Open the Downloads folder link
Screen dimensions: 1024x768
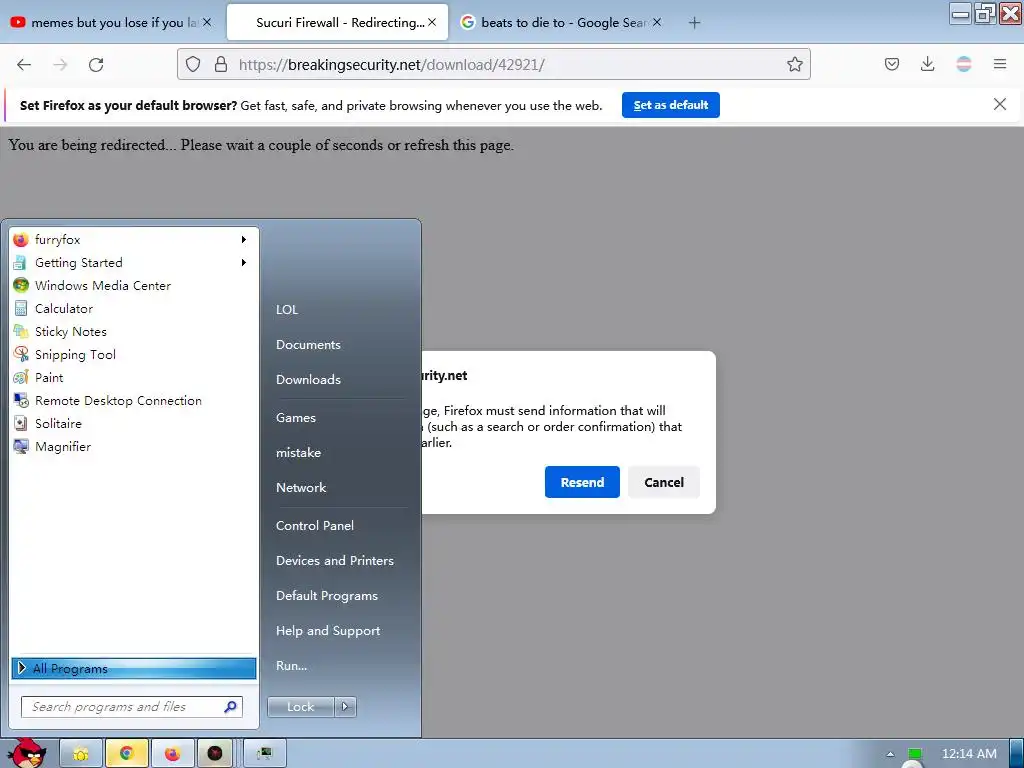coord(308,379)
